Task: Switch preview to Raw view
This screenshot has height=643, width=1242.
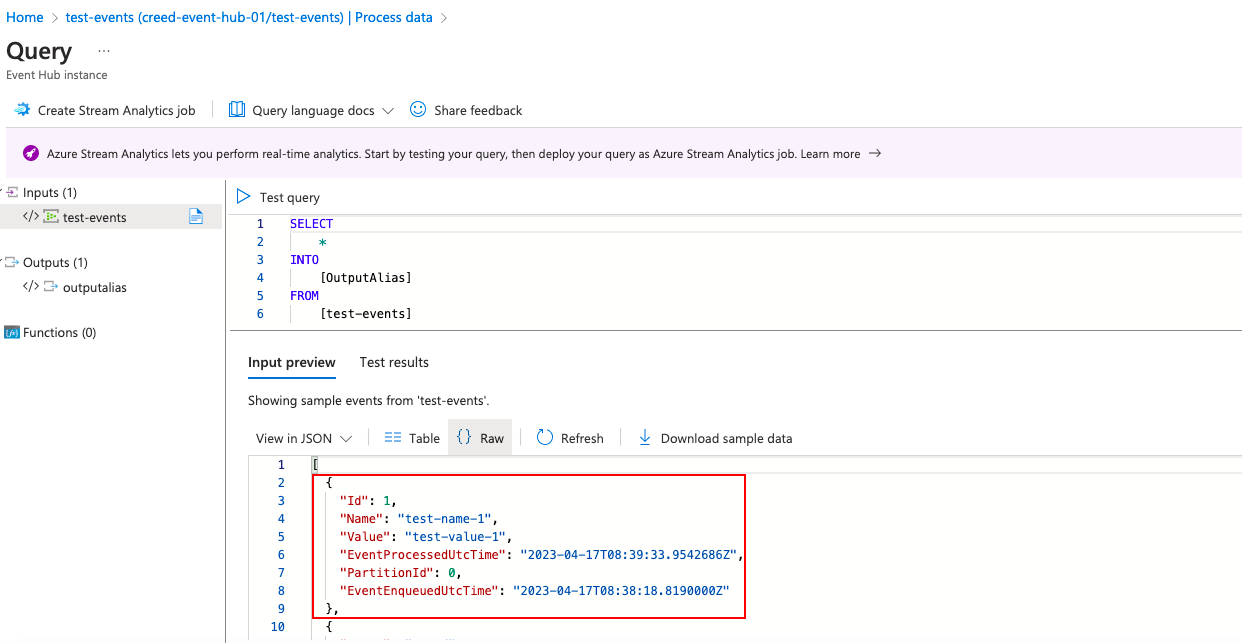Action: (479, 437)
